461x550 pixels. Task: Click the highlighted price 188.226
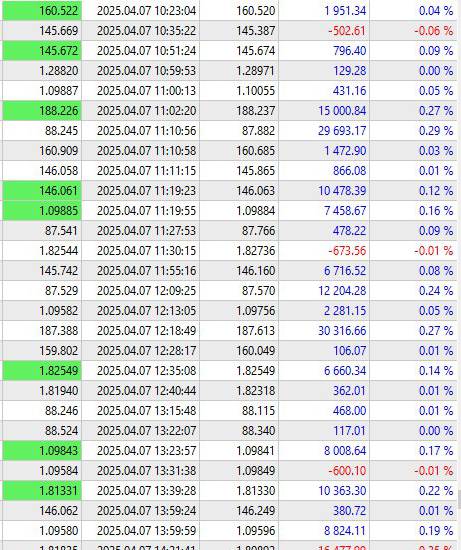point(42,110)
